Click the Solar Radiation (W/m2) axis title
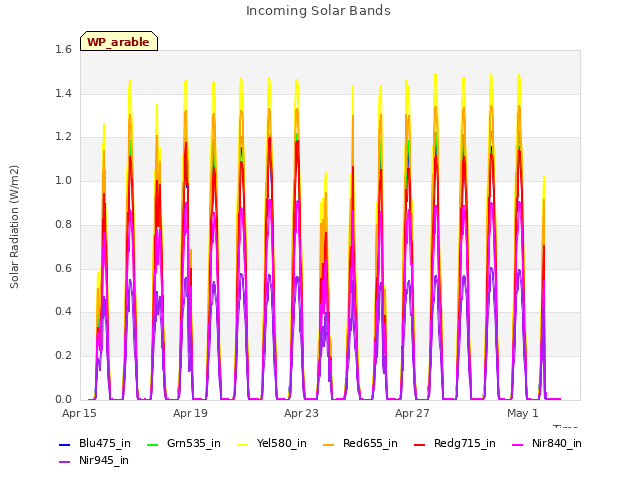Screen dimensions: 640x480 (x=14, y=227)
